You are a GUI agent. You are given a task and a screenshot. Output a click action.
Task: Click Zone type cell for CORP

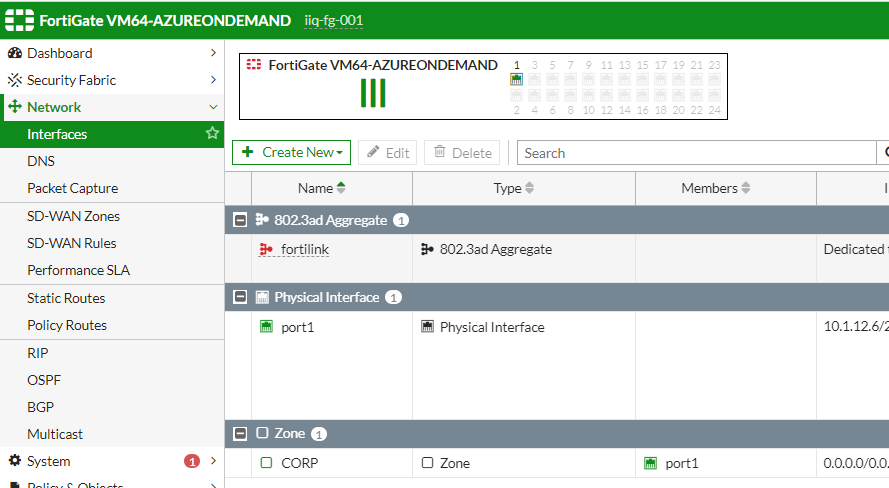pyautogui.click(x=524, y=463)
